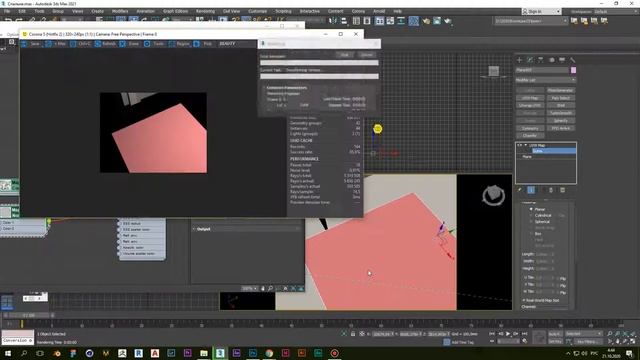Switch to Display command panel tab
Image resolution: width=640 pixels, height=360 pixels.
click(x=562, y=60)
